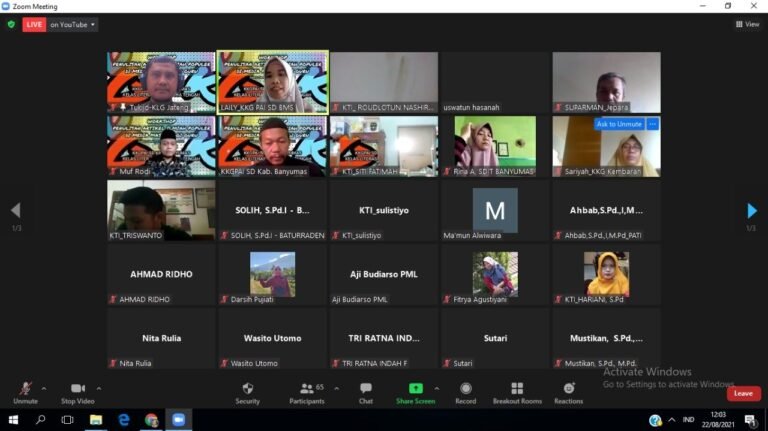Click the SOLIH, S.Pd.I - BATURRADEN tile
The image size is (768, 431).
click(x=273, y=211)
